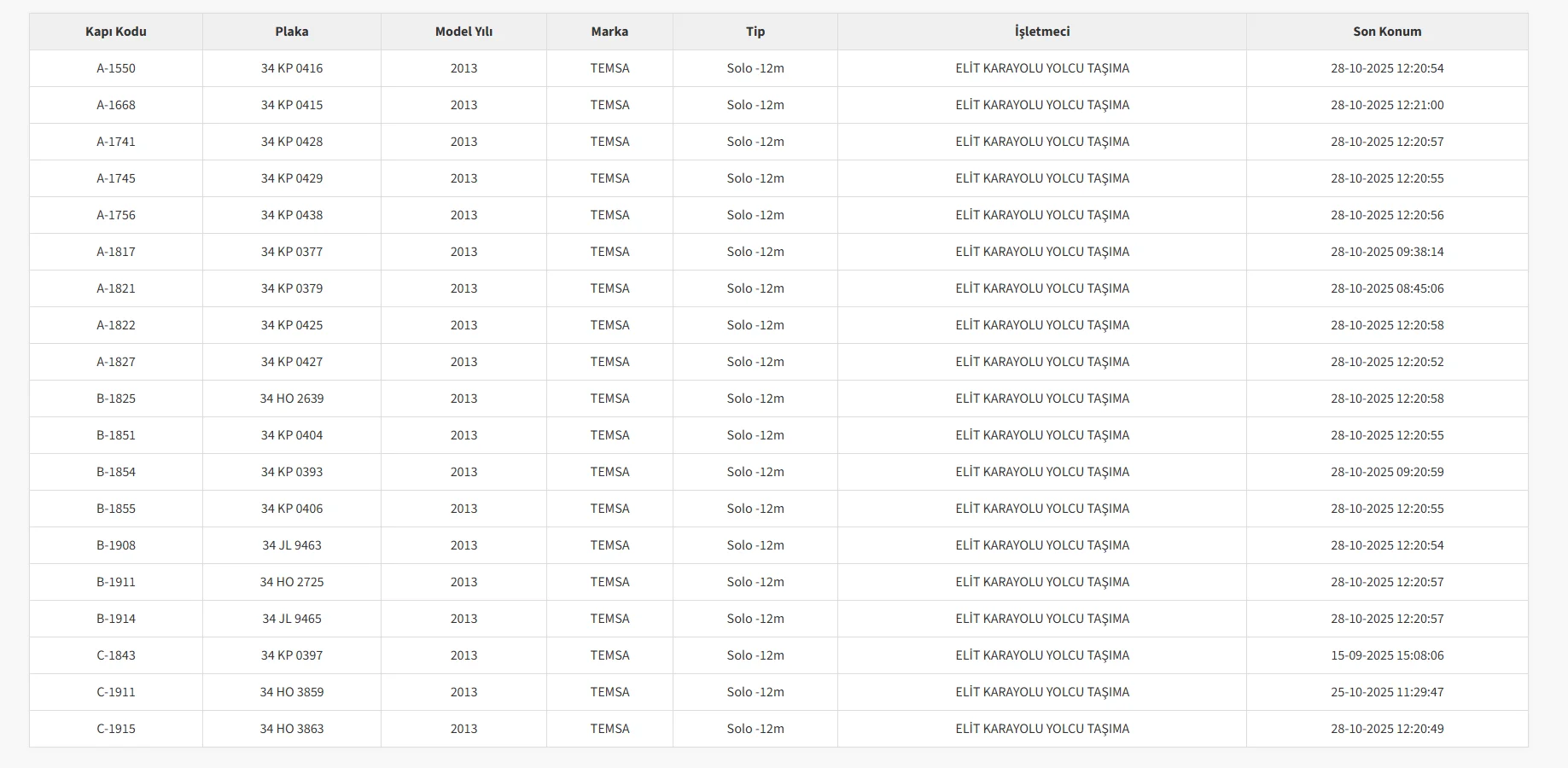
Task: Select door code A-1550 cell
Action: coord(116,68)
